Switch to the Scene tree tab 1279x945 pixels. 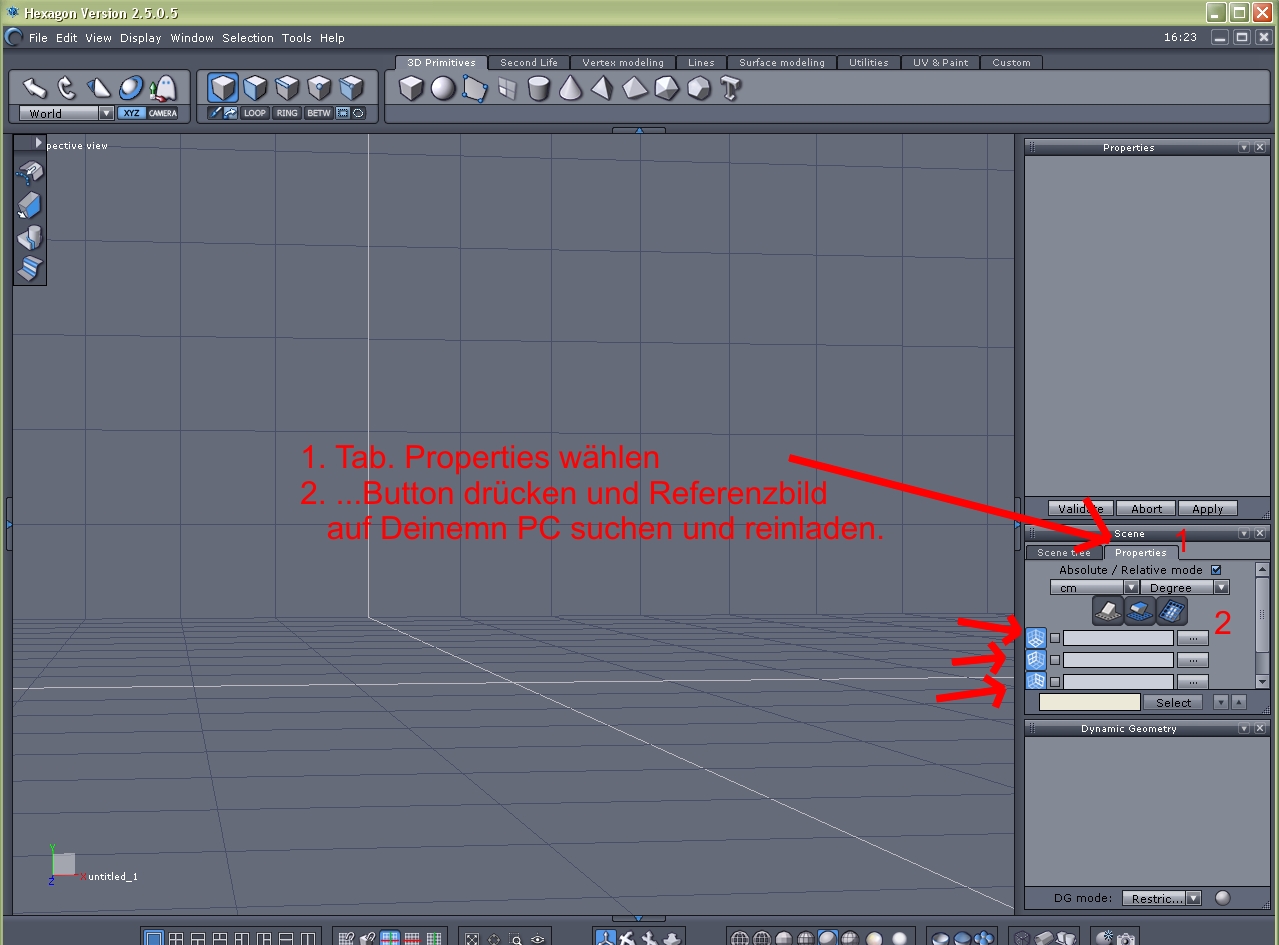(1064, 552)
